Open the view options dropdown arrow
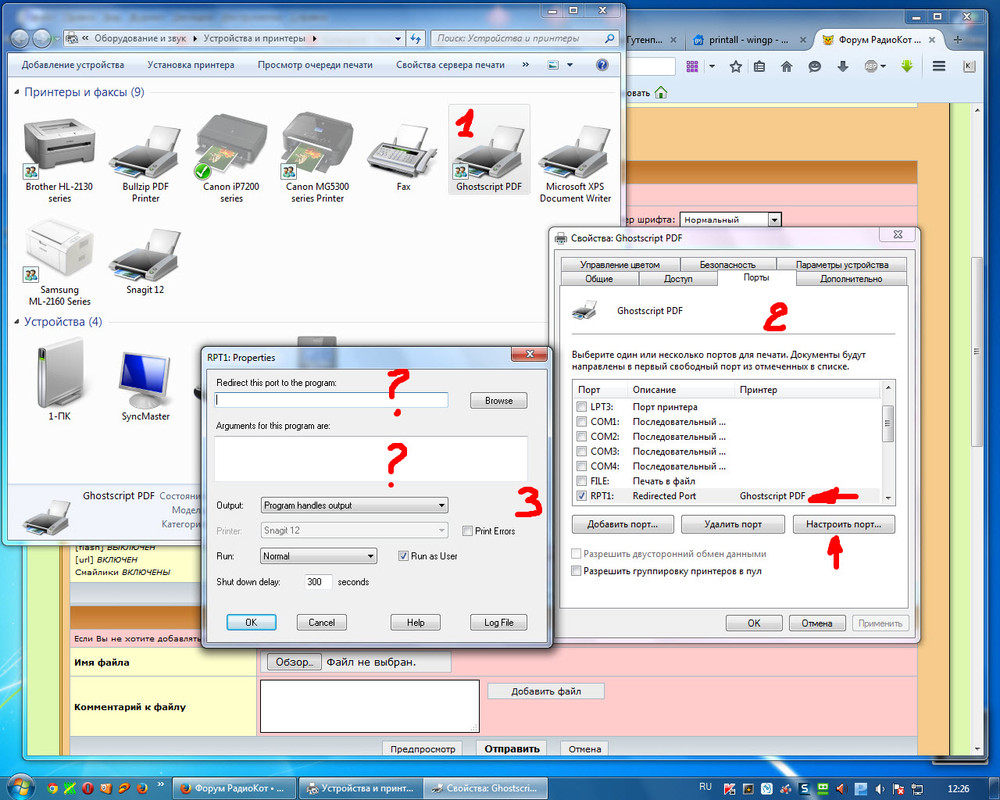 click(570, 65)
